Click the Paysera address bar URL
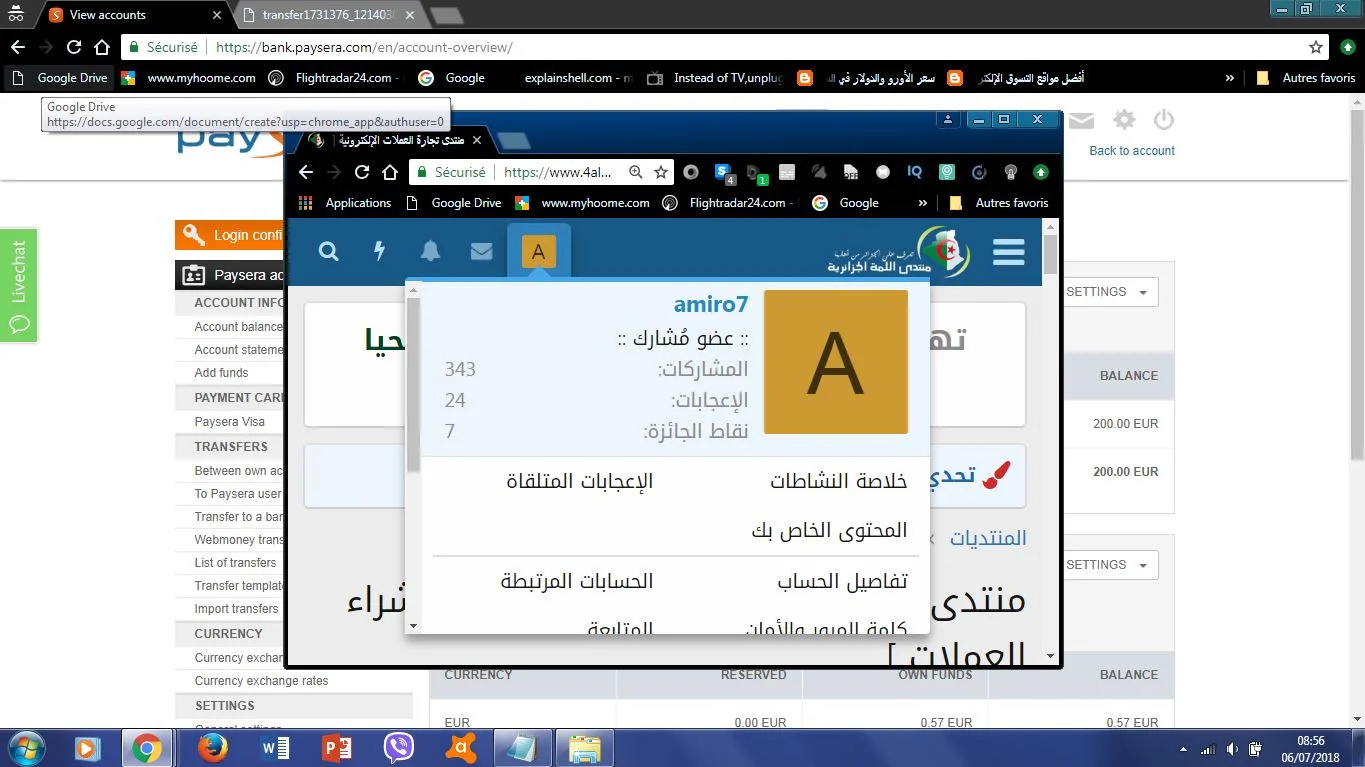Viewport: 1365px width, 767px height. [364, 47]
